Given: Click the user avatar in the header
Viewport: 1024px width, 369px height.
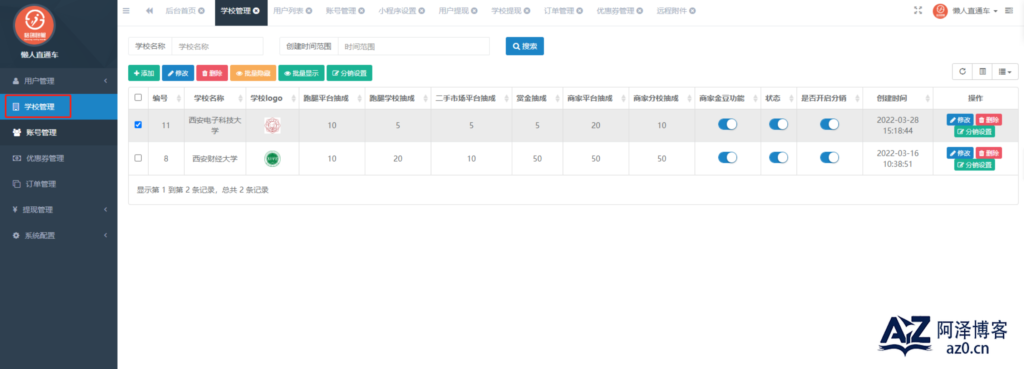Looking at the screenshot, I should [x=940, y=11].
